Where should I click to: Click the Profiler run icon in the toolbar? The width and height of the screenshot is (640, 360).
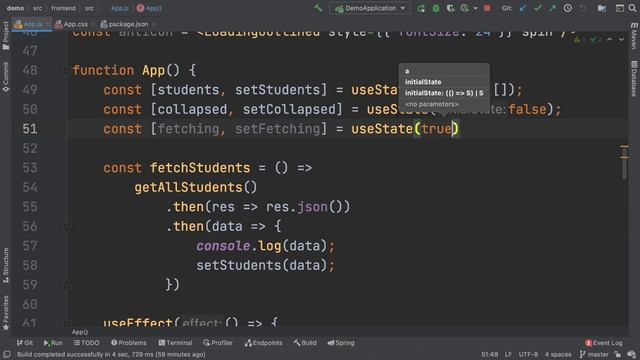click(464, 8)
